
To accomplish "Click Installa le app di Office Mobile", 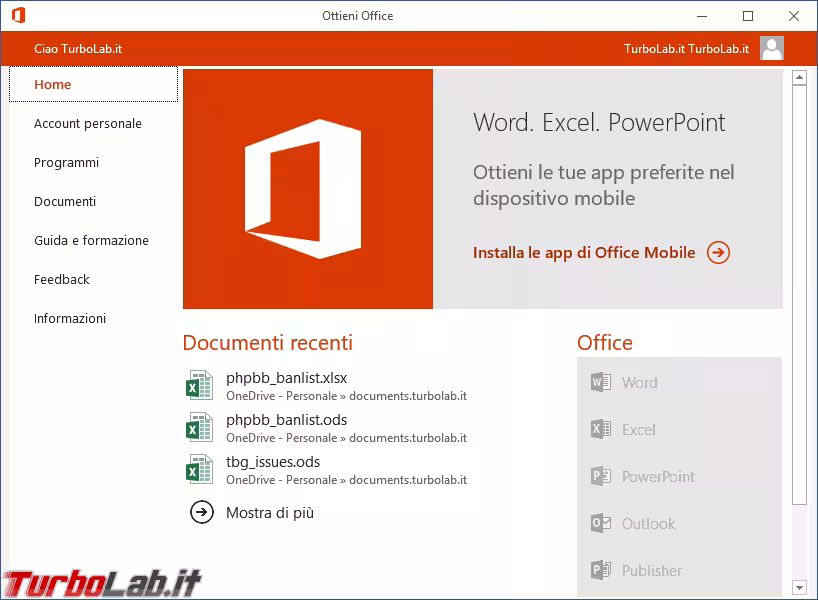I will tap(584, 253).
